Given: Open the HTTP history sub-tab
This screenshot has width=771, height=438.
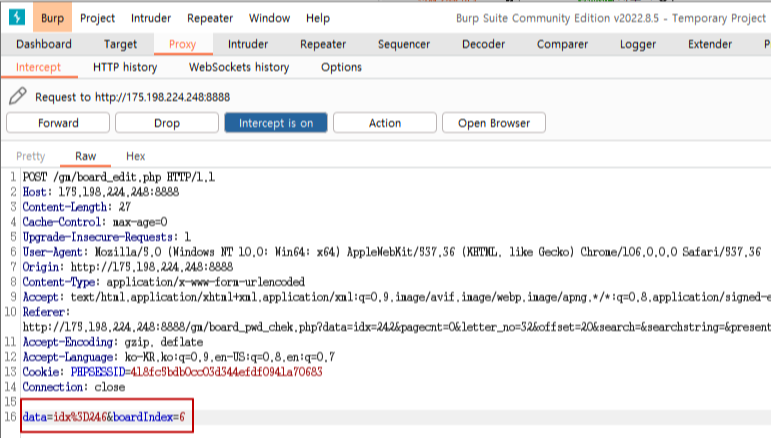Looking at the screenshot, I should (125, 67).
